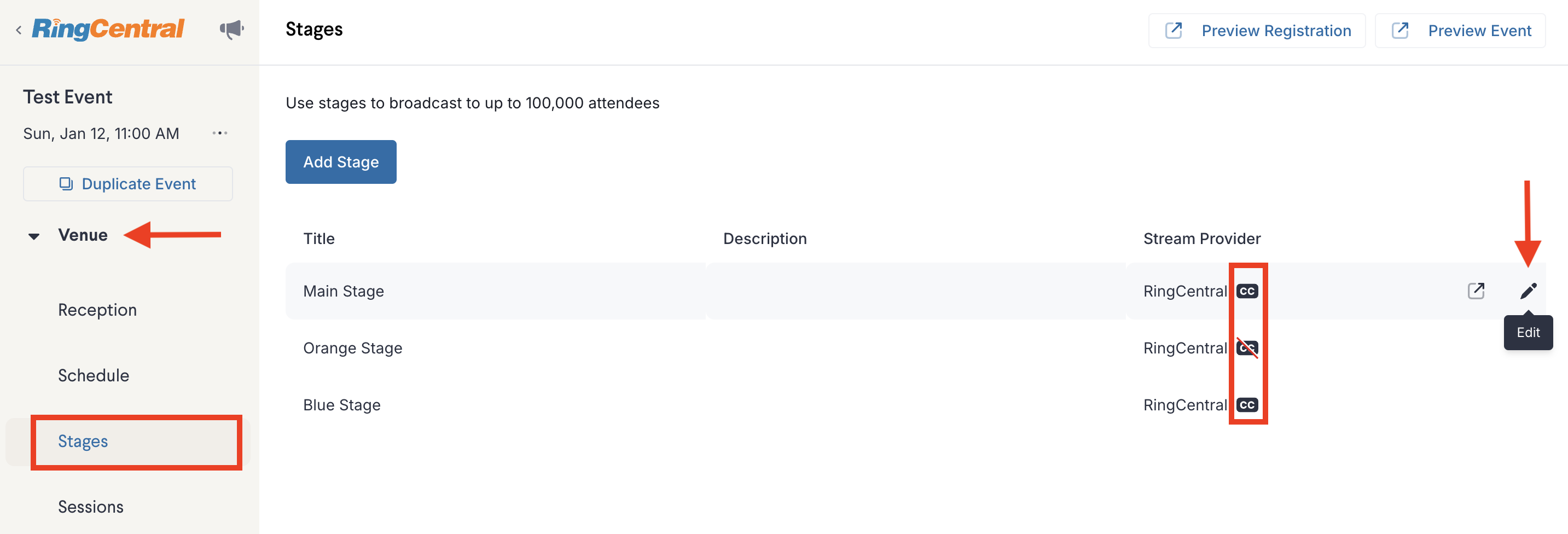Click the back chevron beside RingCentral logo
Viewport: 1568px width, 534px height.
coord(19,30)
